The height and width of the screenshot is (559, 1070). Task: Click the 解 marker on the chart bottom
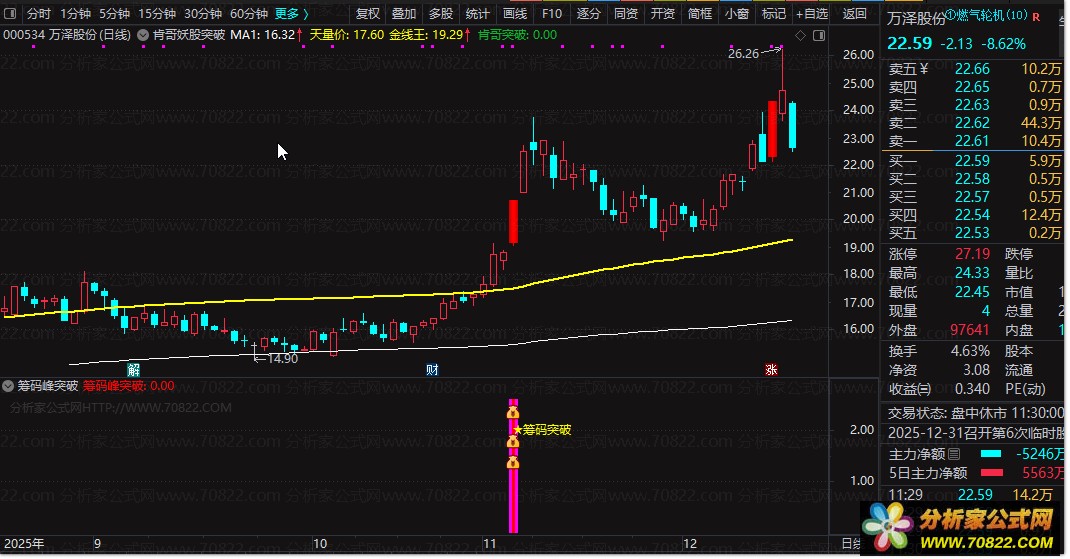[x=134, y=370]
